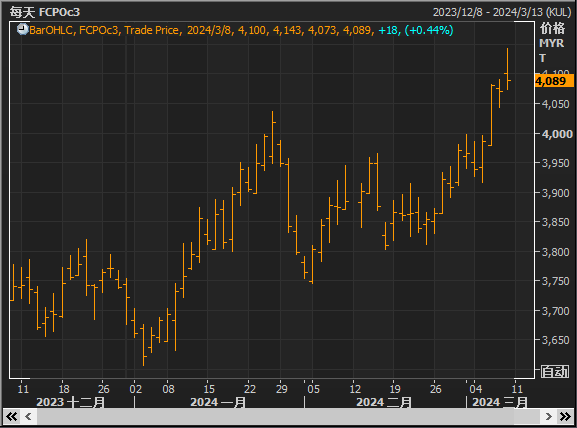
Task: Click the 3,900 price axis label
Action: [556, 193]
